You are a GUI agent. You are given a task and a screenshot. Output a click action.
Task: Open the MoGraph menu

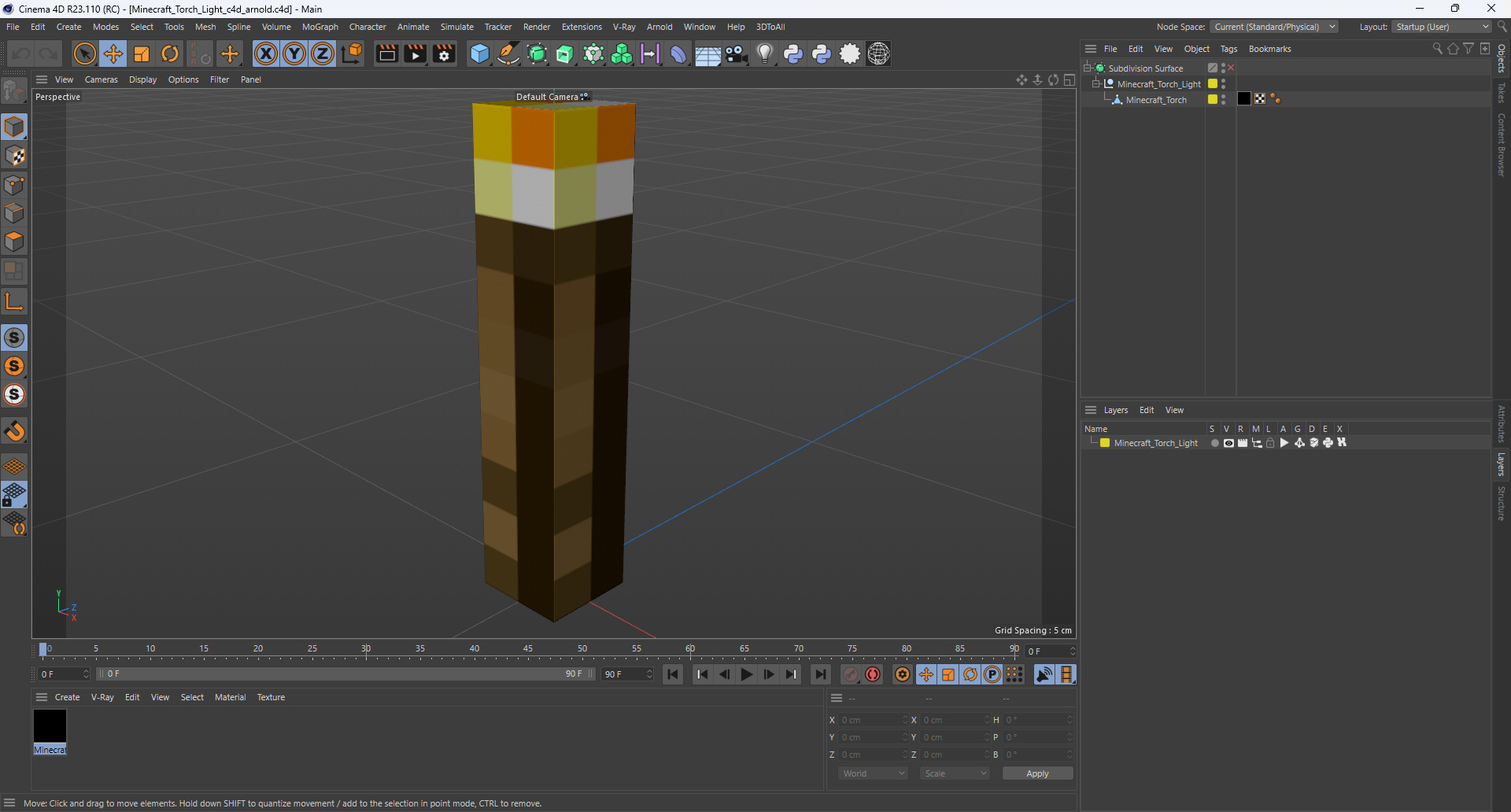pyautogui.click(x=320, y=27)
